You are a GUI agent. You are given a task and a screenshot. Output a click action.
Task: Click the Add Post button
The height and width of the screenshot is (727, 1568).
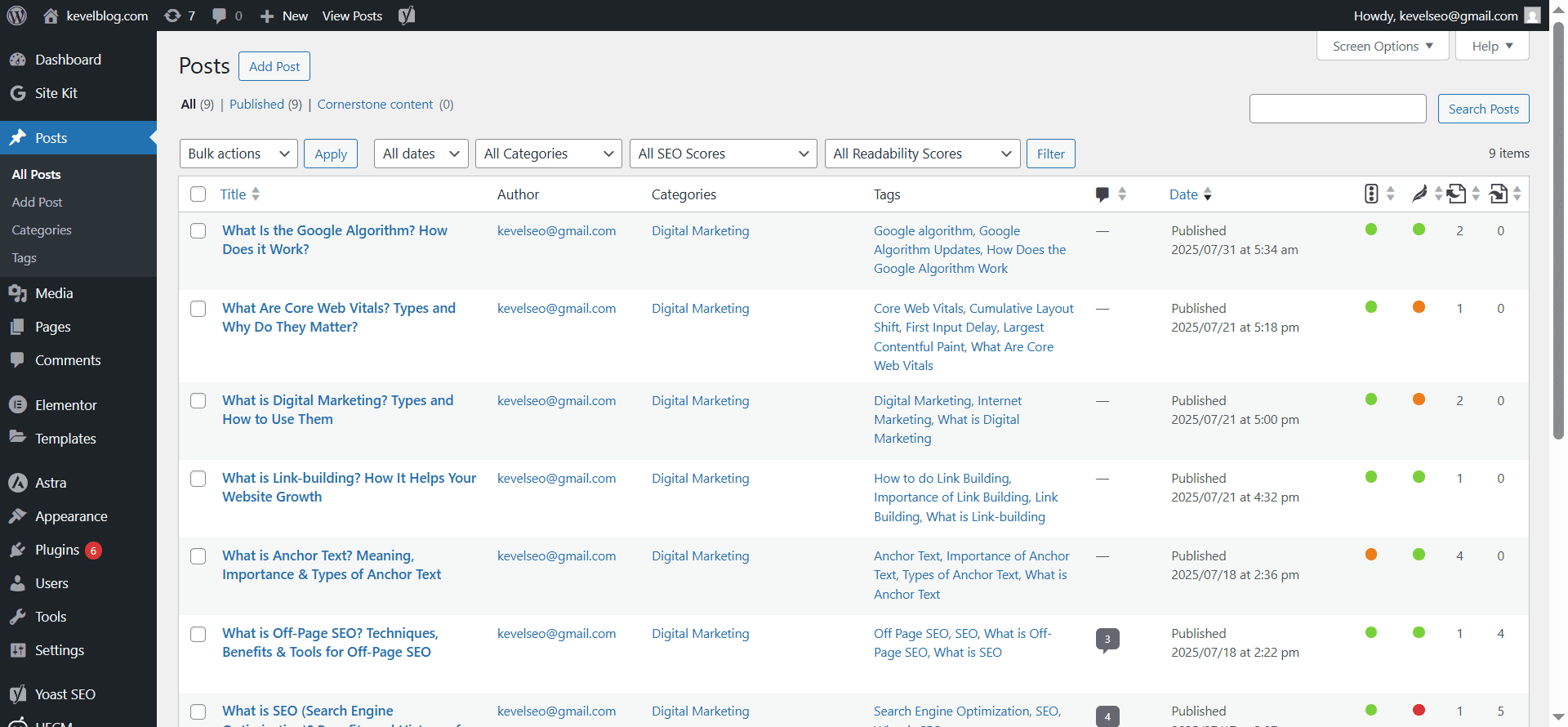click(274, 66)
